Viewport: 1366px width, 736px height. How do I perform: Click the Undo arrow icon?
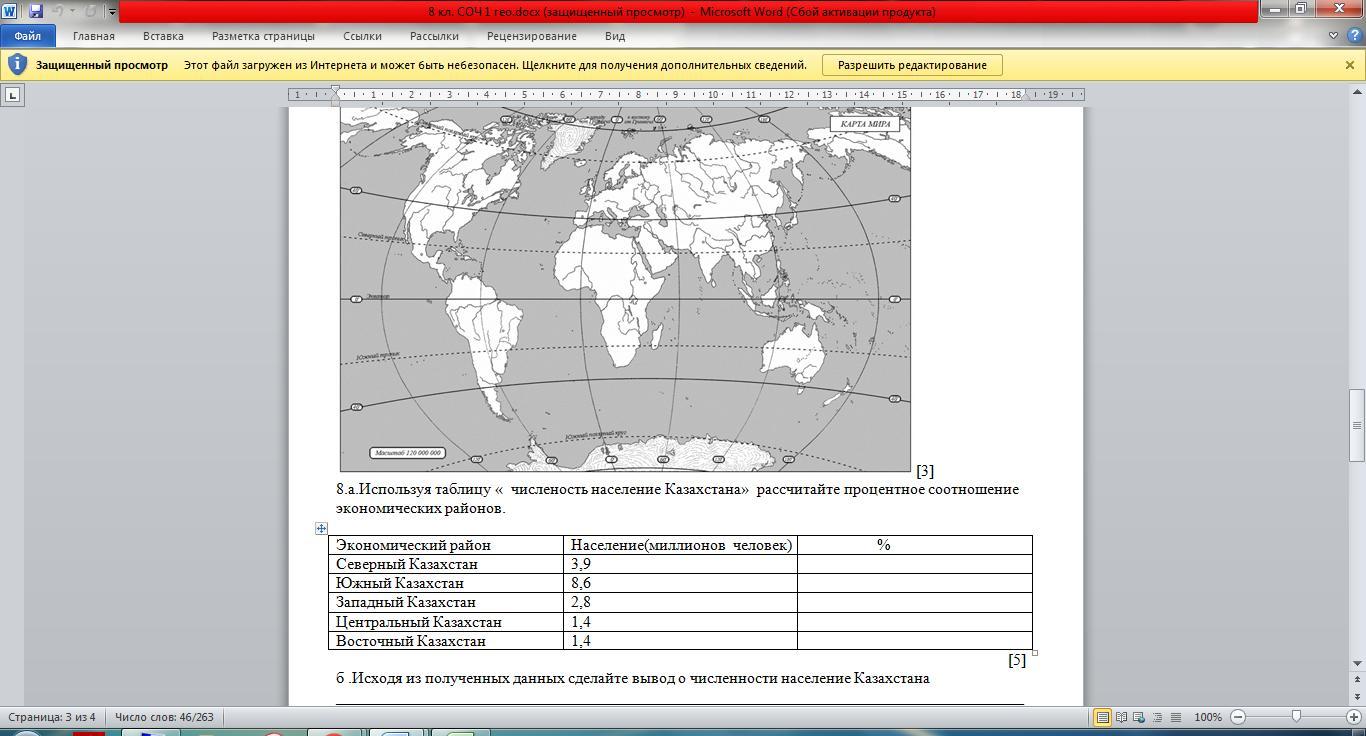(59, 12)
